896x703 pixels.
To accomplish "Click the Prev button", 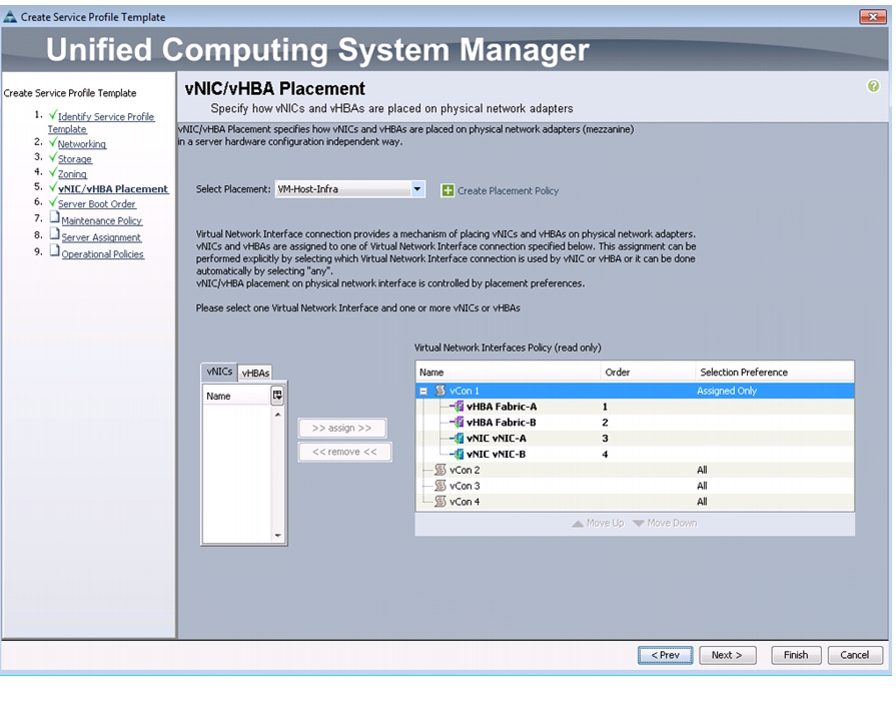I will (x=665, y=655).
